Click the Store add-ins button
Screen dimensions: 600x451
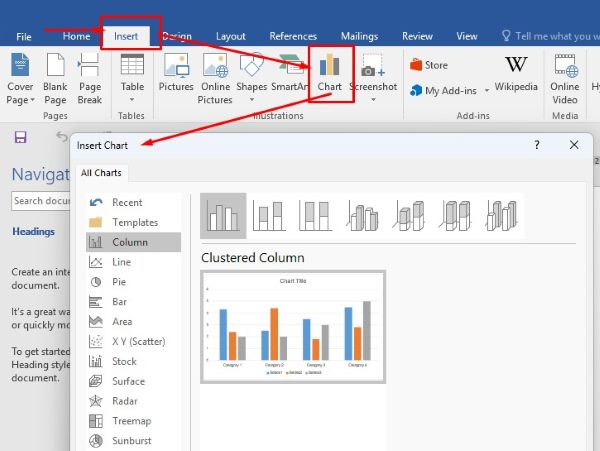click(428, 65)
